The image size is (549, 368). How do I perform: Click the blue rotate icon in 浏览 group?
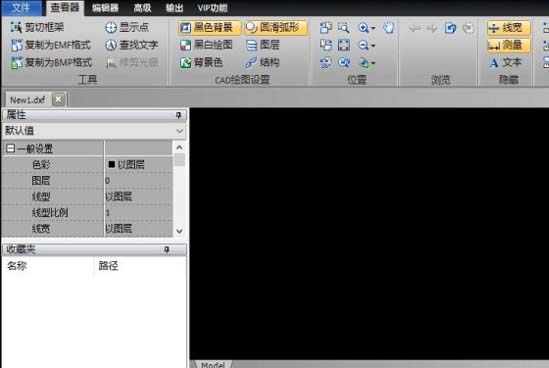click(x=450, y=27)
